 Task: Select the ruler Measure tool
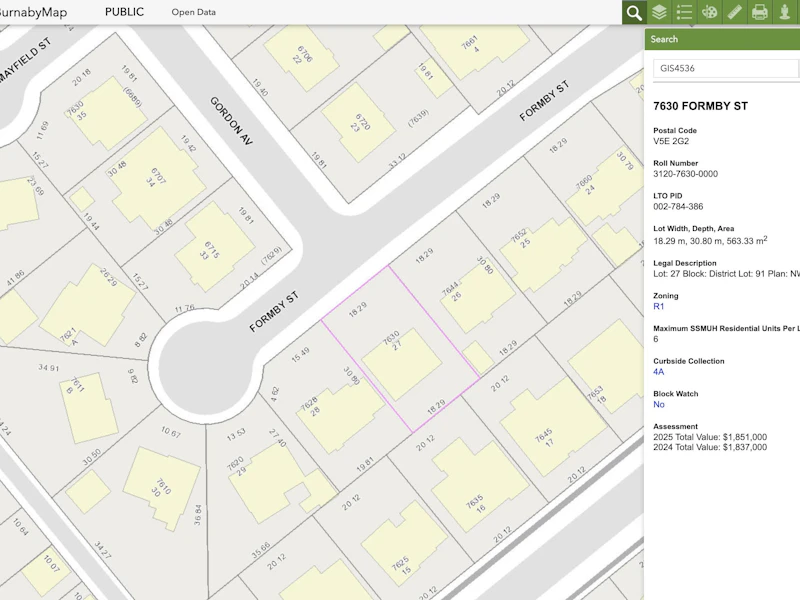(734, 12)
